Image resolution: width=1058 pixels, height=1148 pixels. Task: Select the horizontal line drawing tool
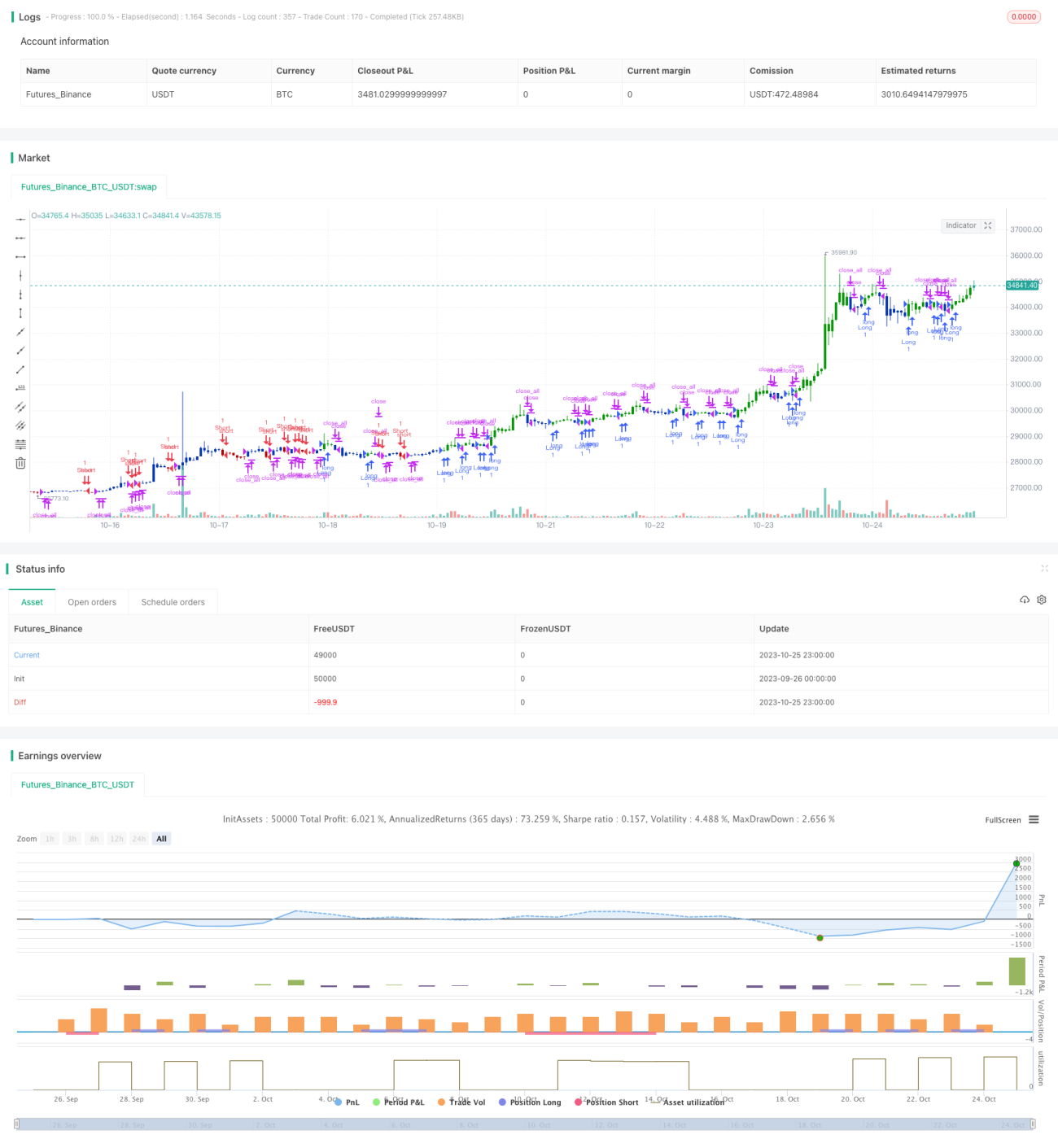pyautogui.click(x=20, y=220)
